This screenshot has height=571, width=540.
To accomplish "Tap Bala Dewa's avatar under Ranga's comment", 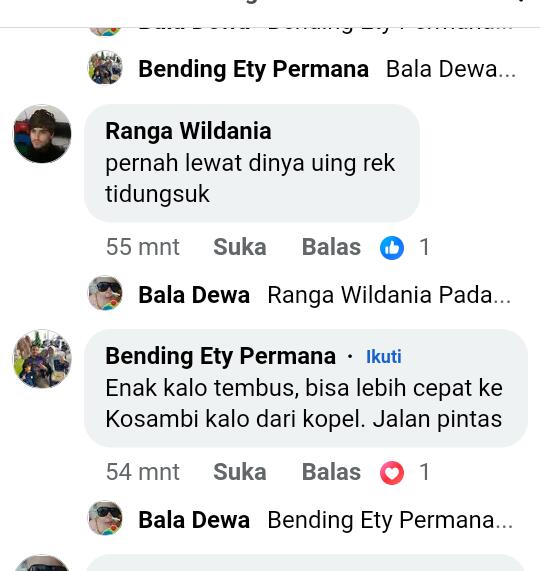I will 105,293.
